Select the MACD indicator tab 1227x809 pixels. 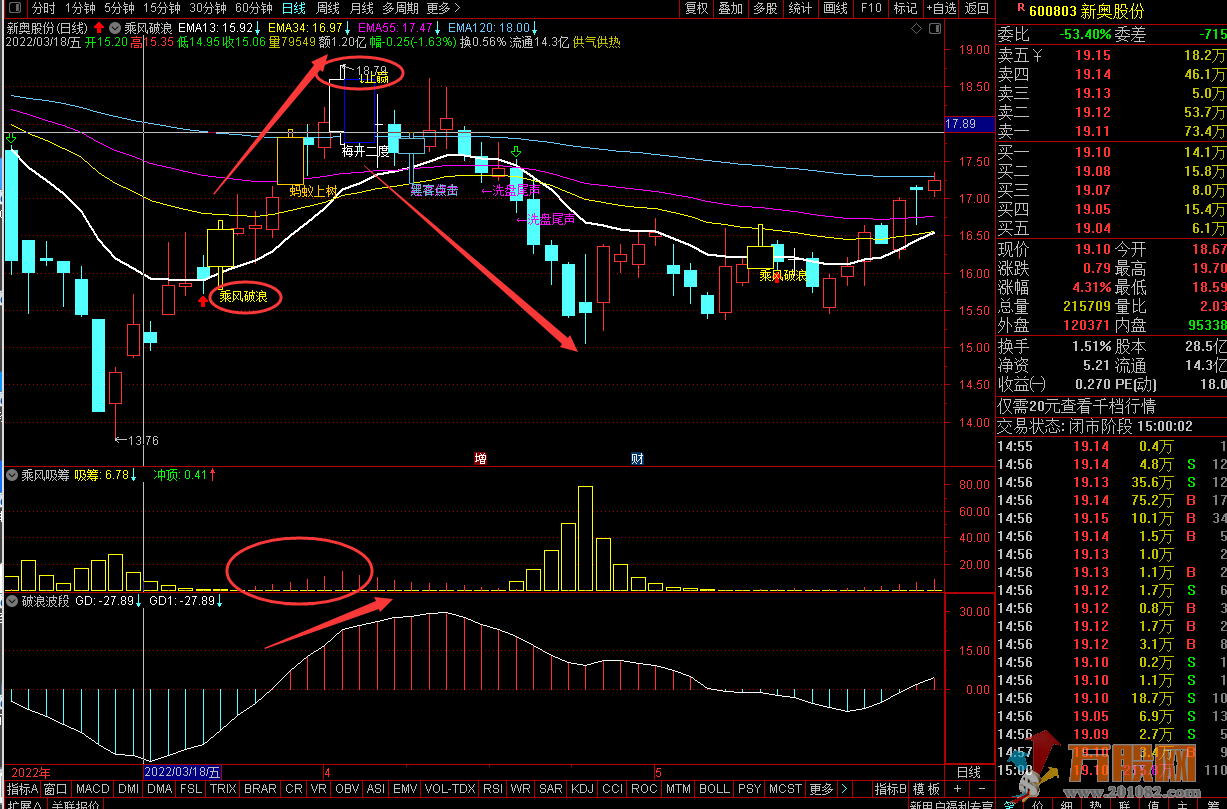pyautogui.click(x=92, y=789)
